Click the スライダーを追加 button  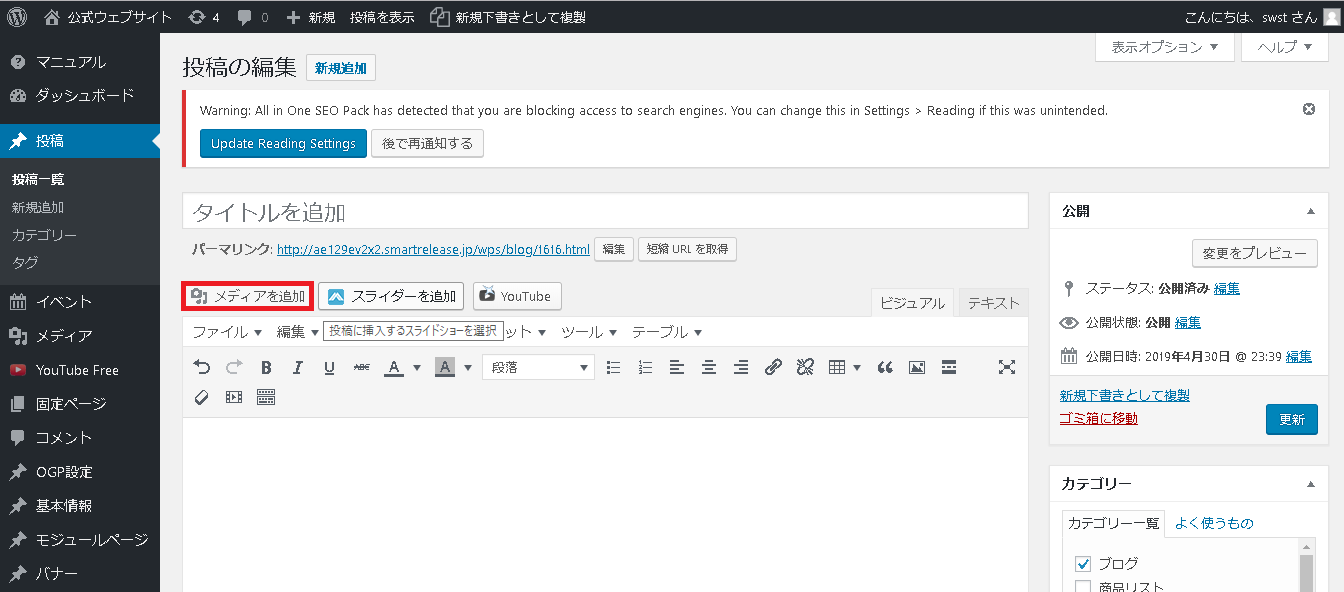tap(391, 296)
